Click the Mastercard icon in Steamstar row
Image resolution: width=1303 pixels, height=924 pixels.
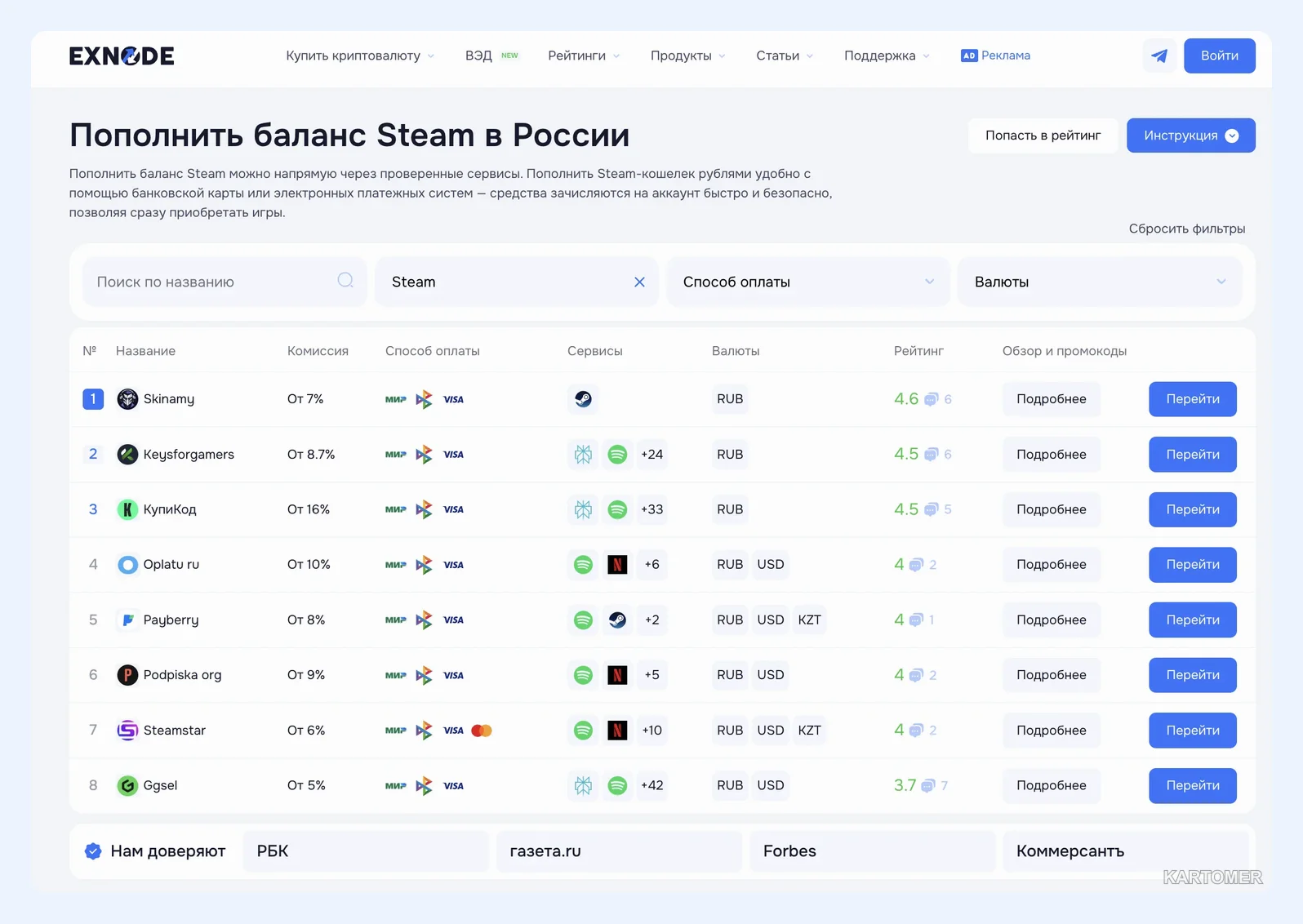pos(482,731)
